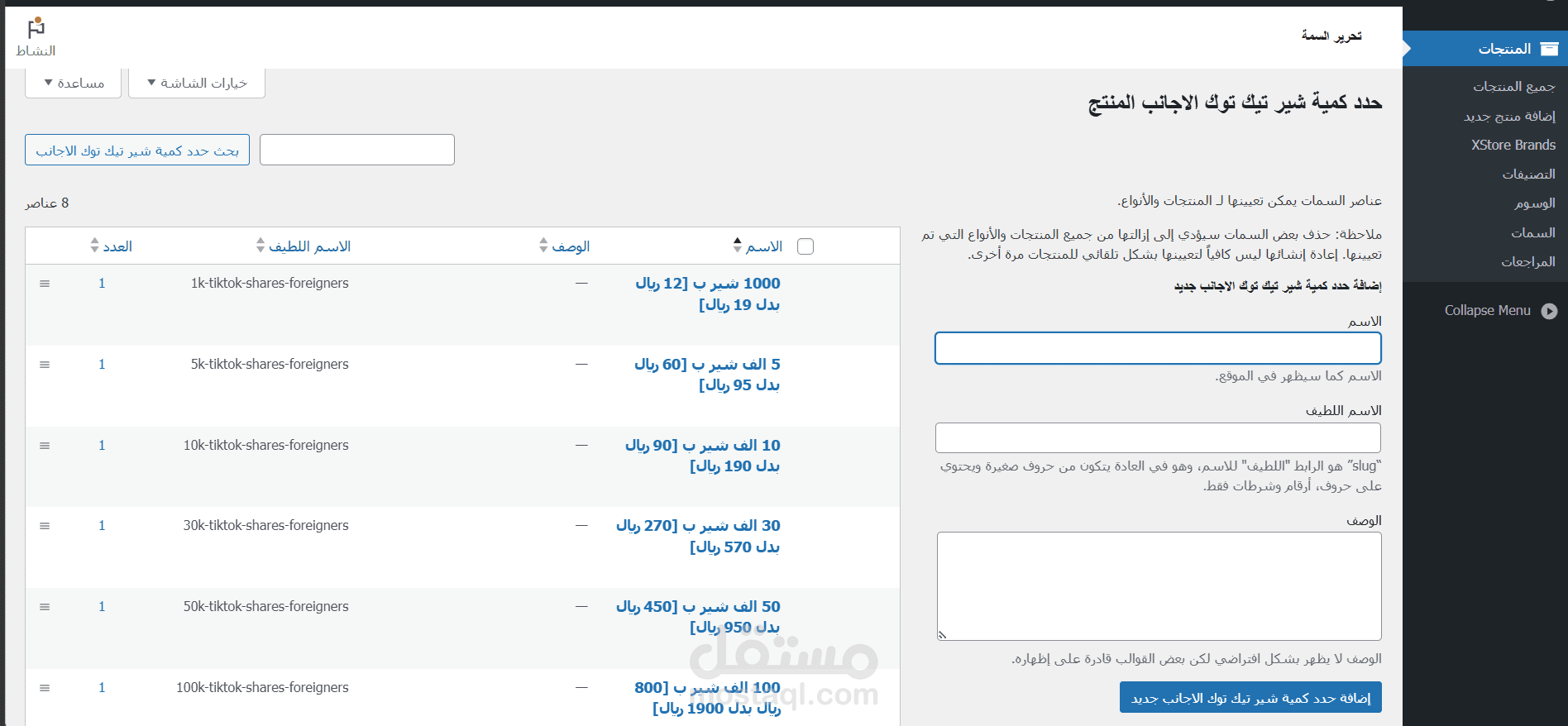Click the بحث حدد كمية شير search button
The height and width of the screenshot is (726, 1568).
click(137, 150)
